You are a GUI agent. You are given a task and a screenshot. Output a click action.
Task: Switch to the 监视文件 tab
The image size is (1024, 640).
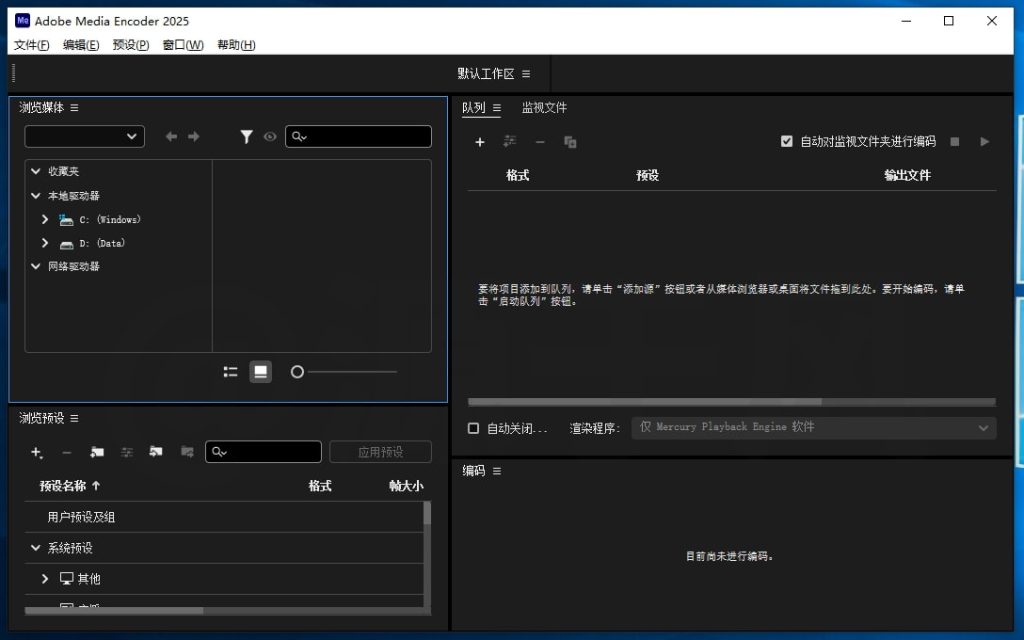tap(544, 108)
